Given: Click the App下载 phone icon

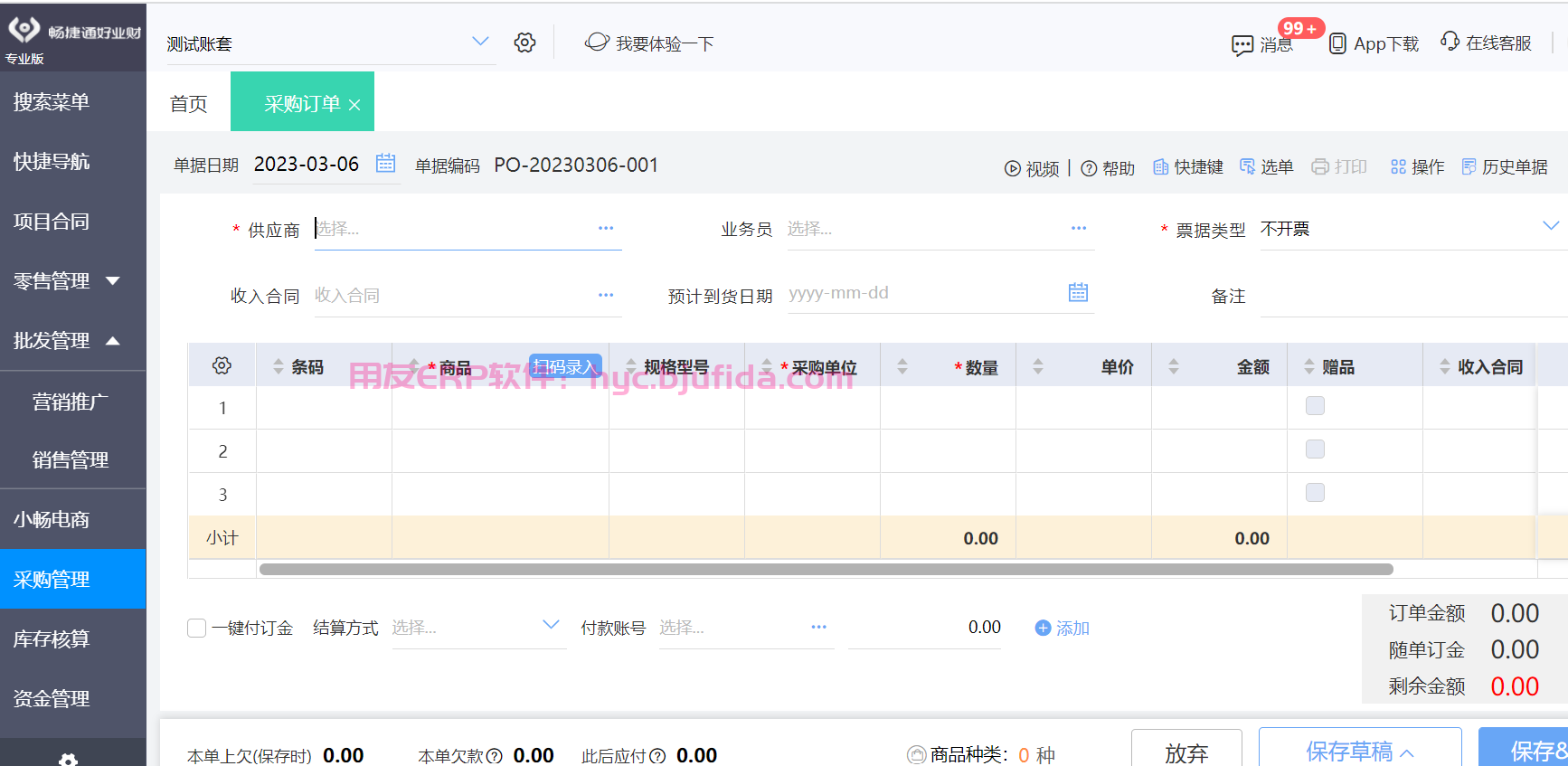Looking at the screenshot, I should (1337, 43).
